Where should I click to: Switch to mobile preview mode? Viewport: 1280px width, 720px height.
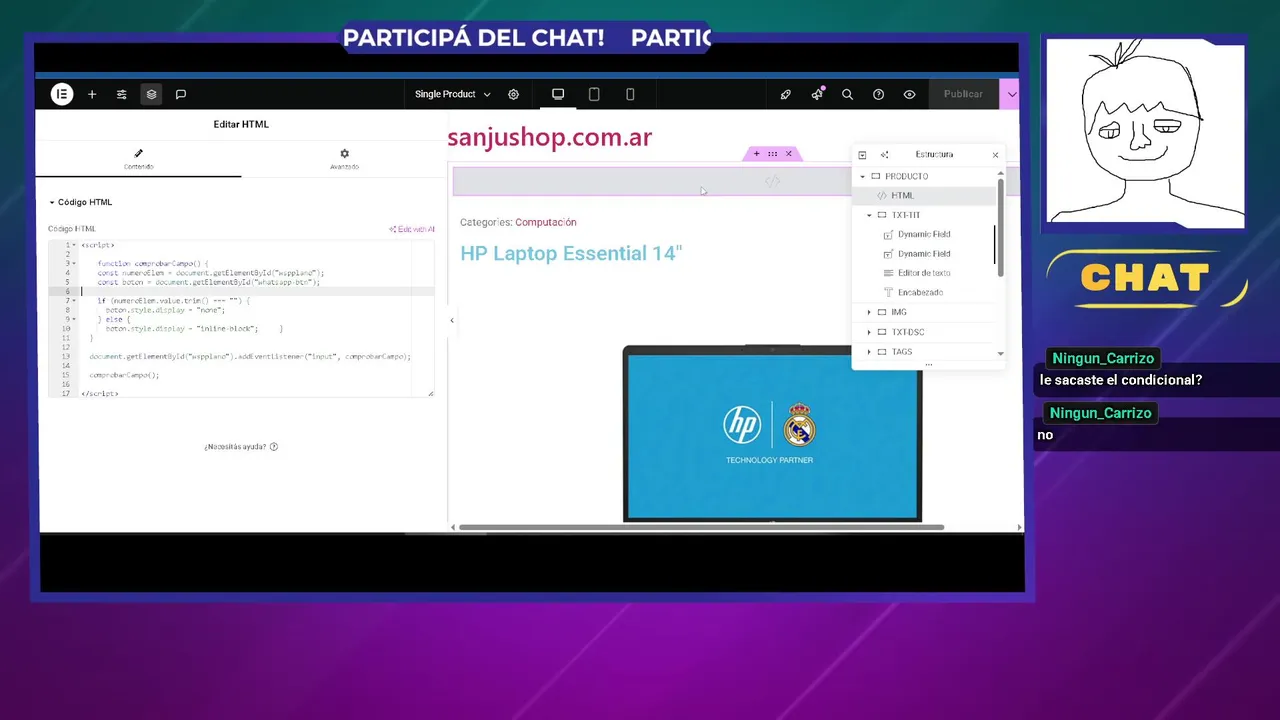[630, 94]
